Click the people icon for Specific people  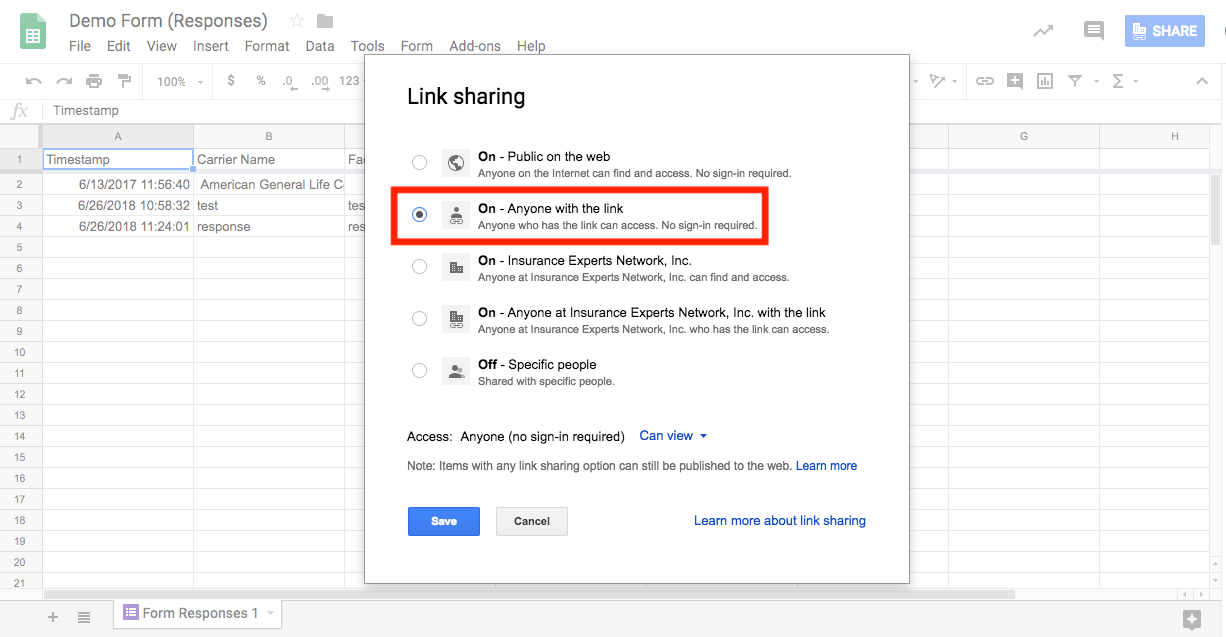click(456, 371)
